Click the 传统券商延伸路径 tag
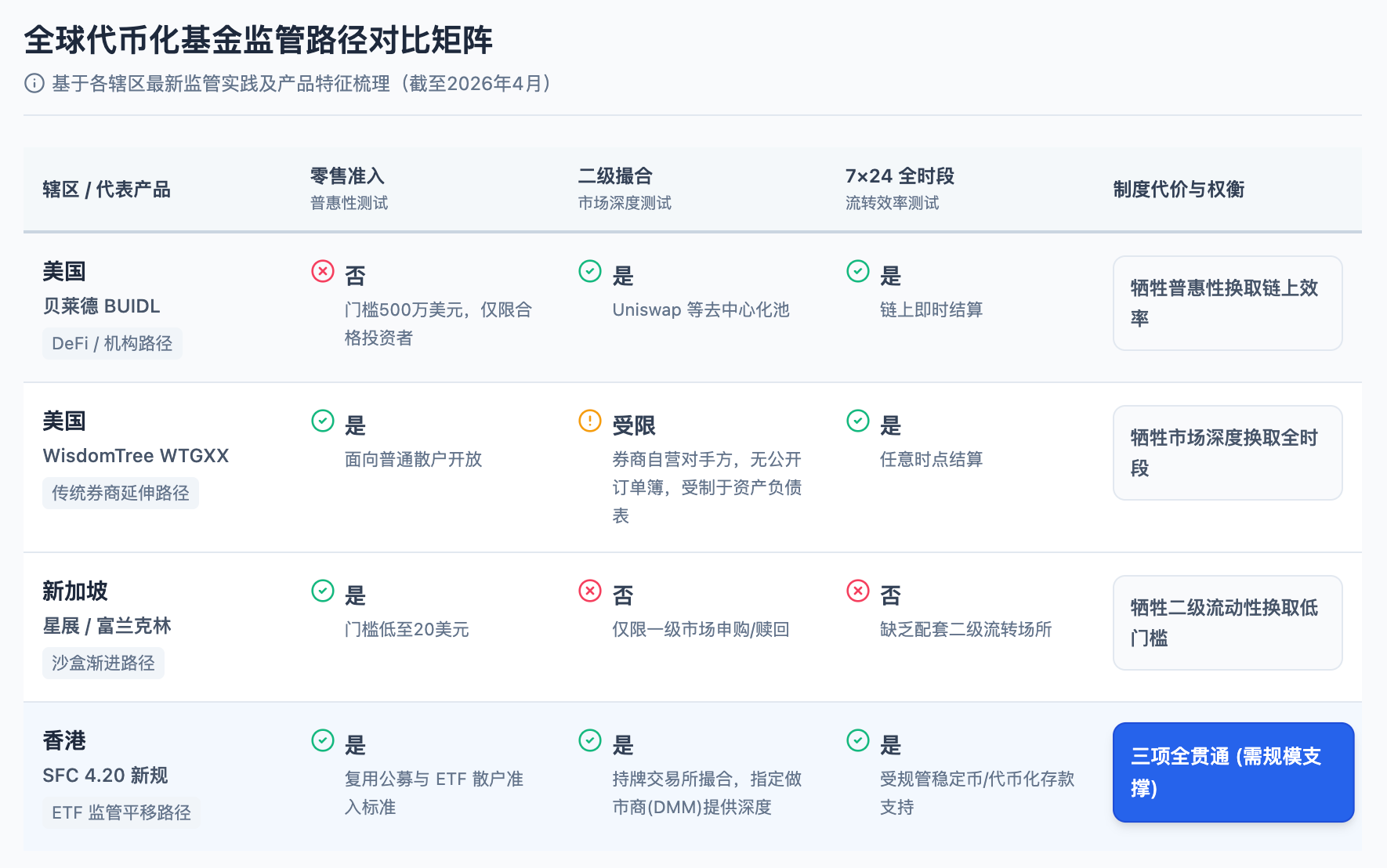The height and width of the screenshot is (868, 1387). 121,493
